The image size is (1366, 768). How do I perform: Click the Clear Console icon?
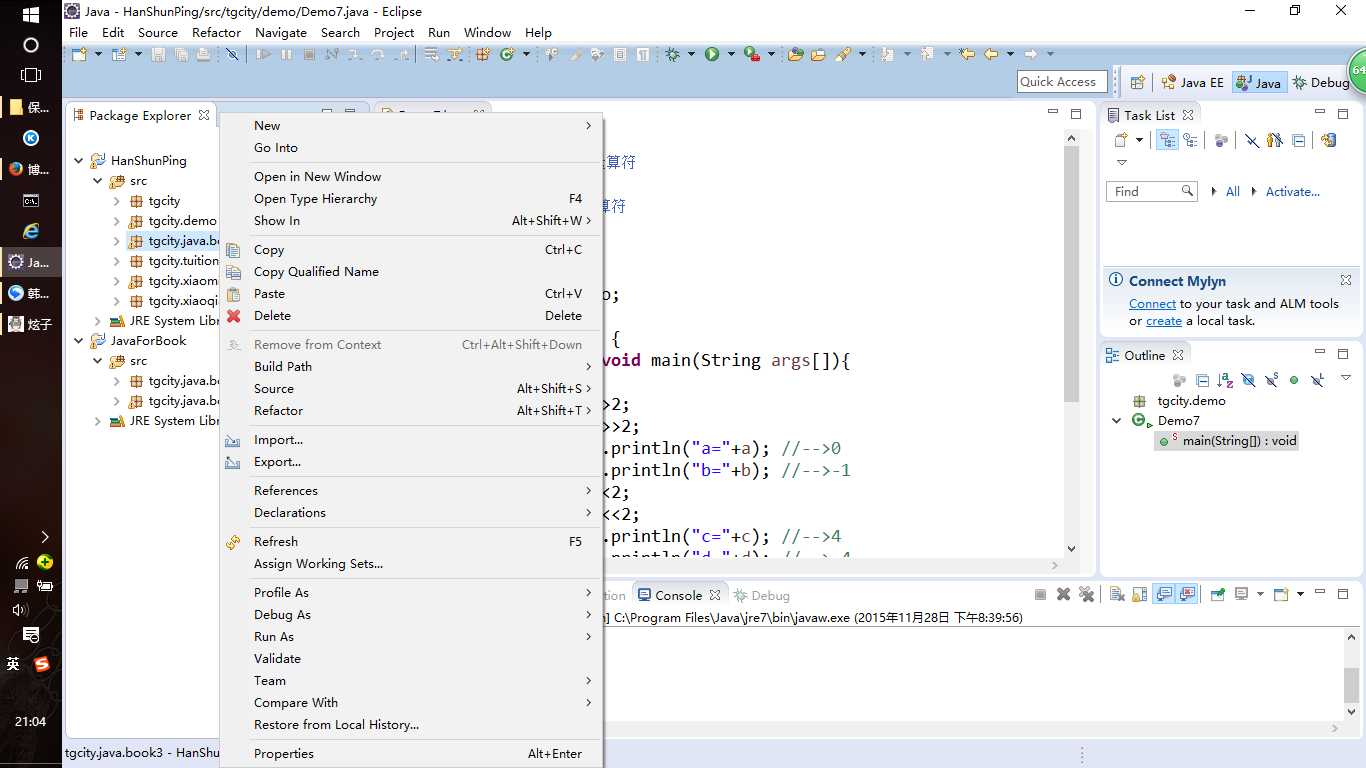coord(1117,594)
